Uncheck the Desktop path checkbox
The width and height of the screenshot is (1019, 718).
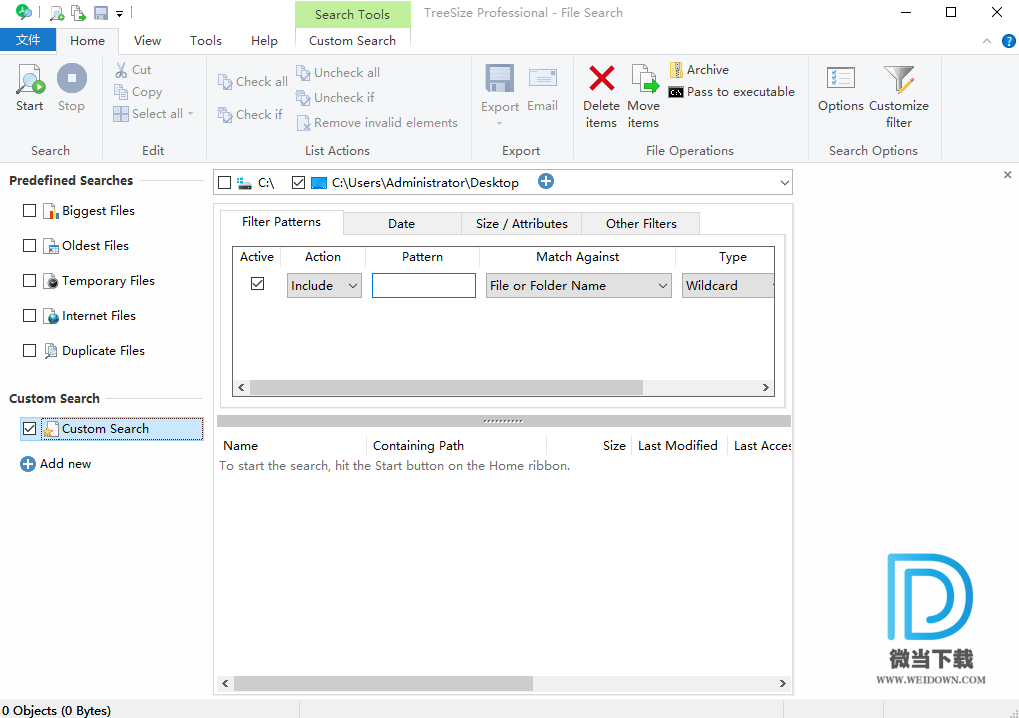pos(298,183)
